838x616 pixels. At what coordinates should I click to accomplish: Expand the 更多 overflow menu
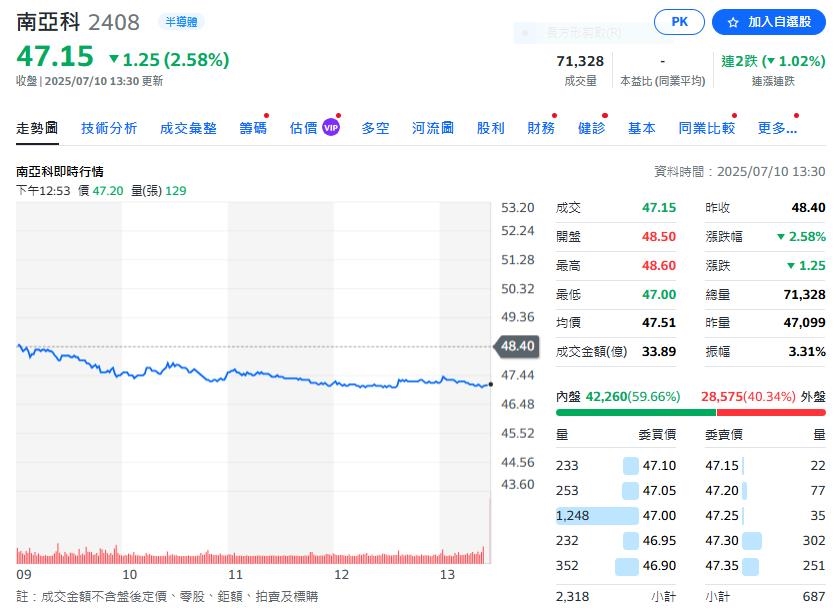click(x=777, y=127)
